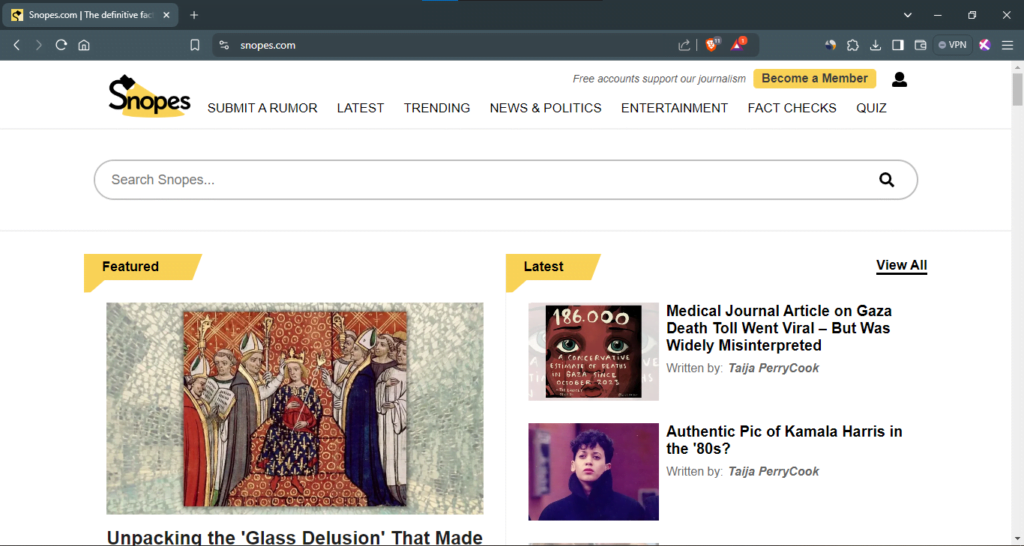This screenshot has width=1024, height=546.
Task: Open the FACT CHECKS navigation item
Action: point(792,108)
